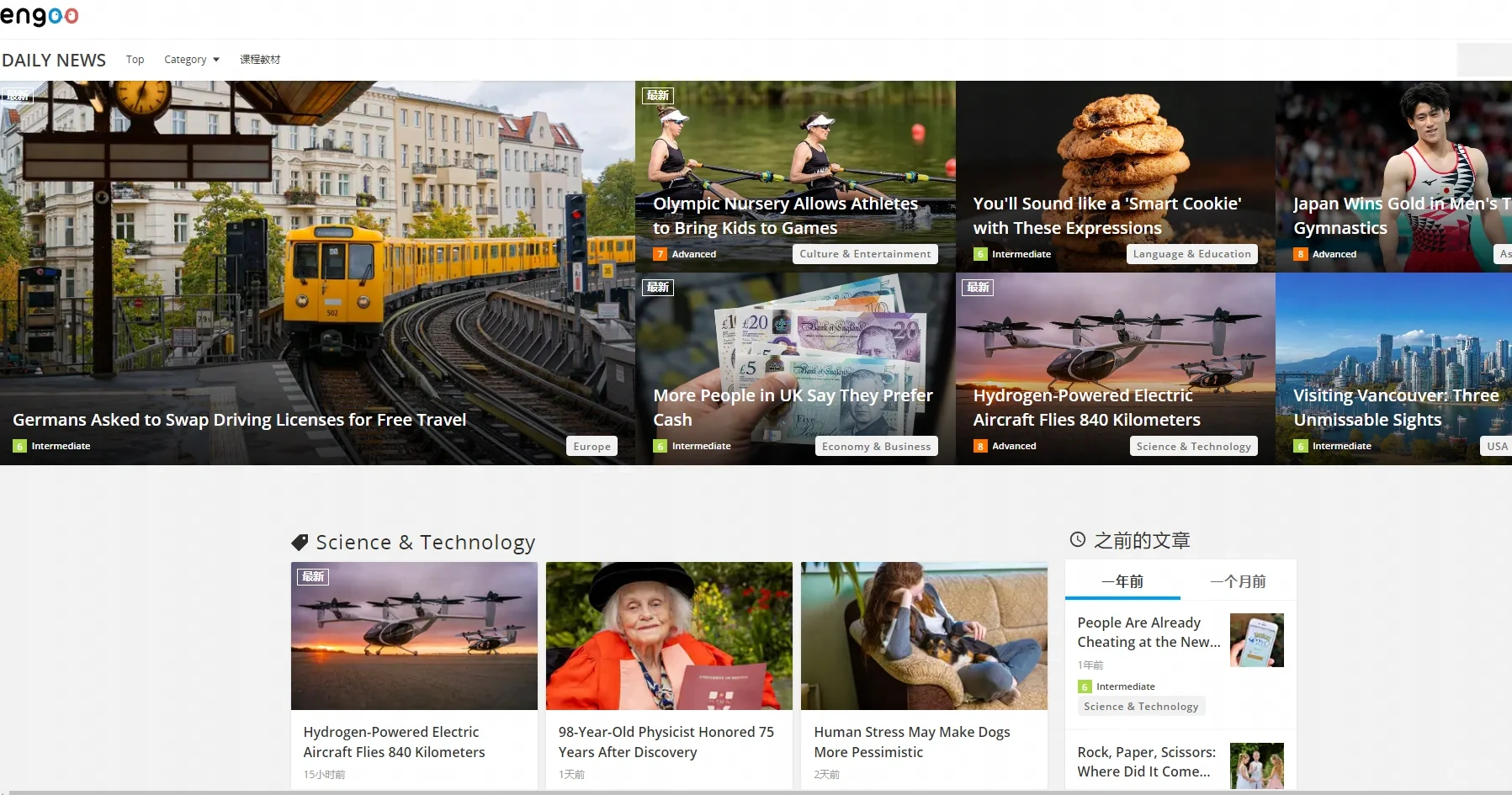This screenshot has width=1512, height=795.
Task: Click level 7 badge on Olympic Nursery card
Action: tap(661, 254)
